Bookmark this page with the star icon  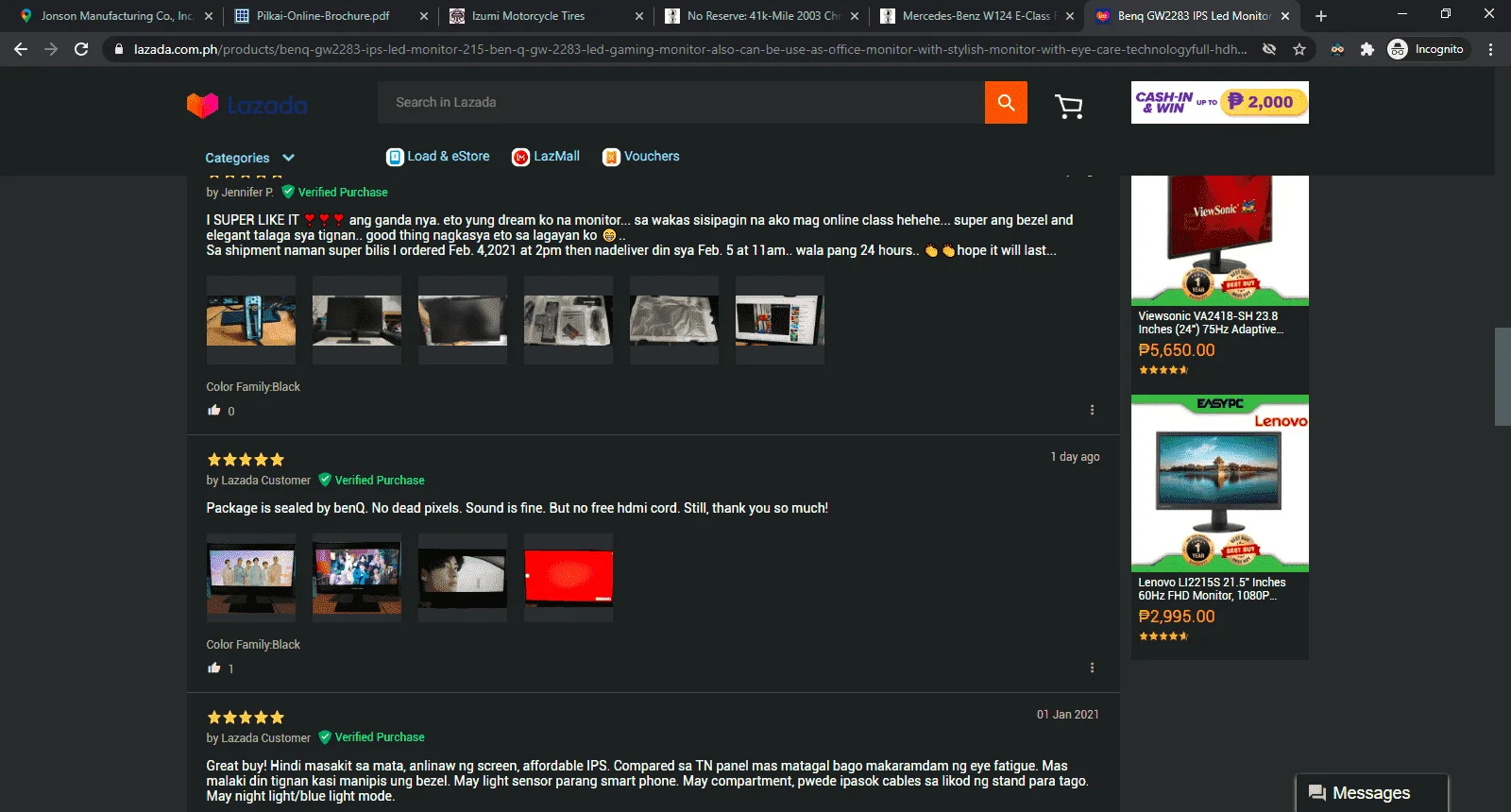coord(1299,49)
